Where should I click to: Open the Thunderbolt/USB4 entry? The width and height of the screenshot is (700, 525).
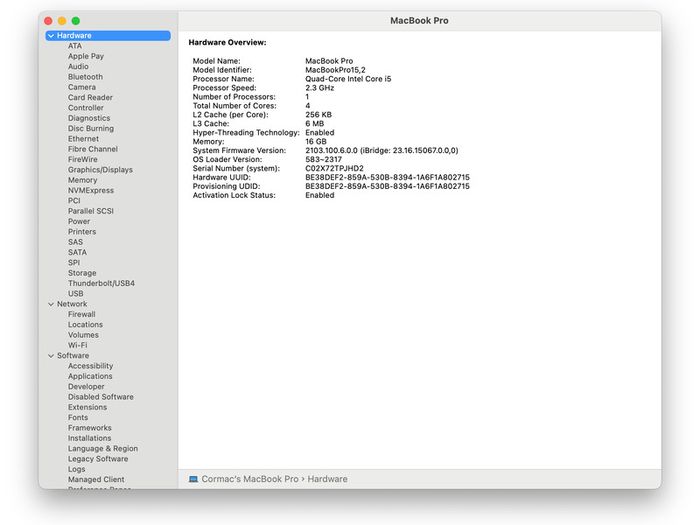pos(101,283)
